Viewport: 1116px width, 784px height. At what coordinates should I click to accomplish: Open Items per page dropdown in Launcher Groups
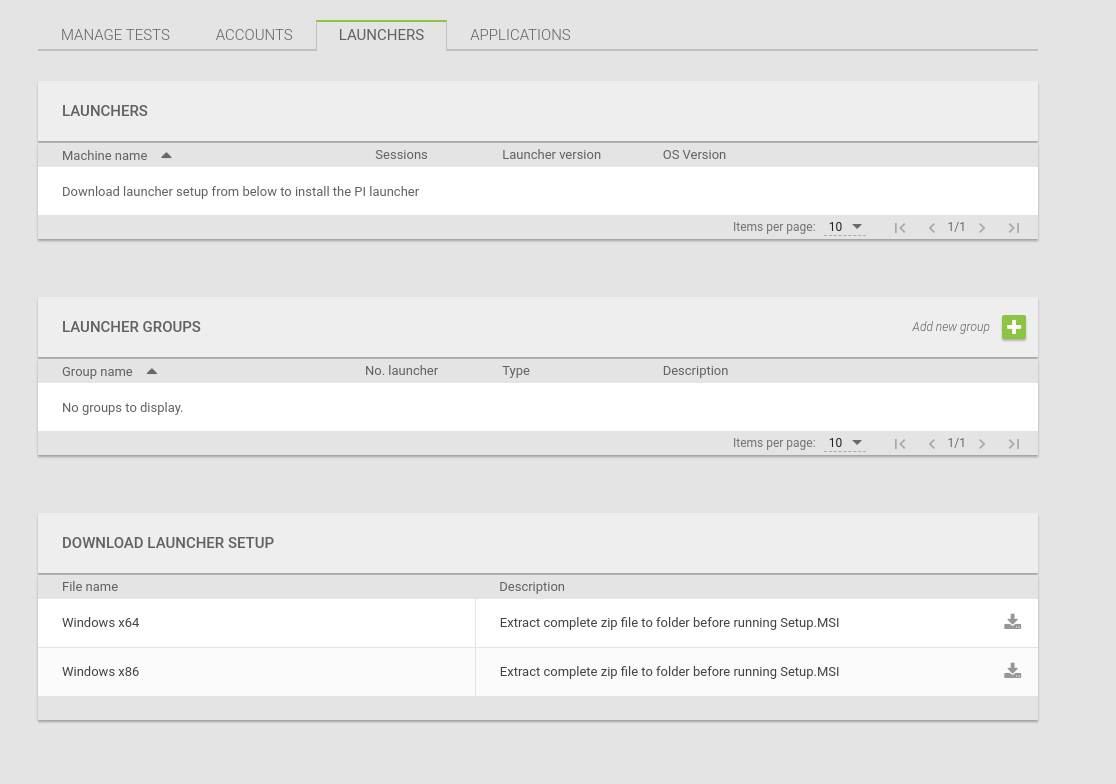point(844,443)
